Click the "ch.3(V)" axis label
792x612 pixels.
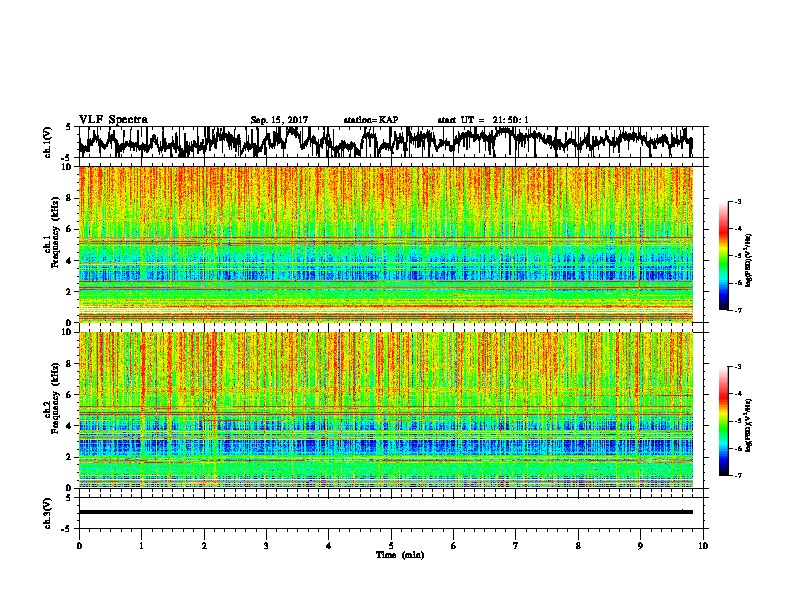tap(48, 513)
